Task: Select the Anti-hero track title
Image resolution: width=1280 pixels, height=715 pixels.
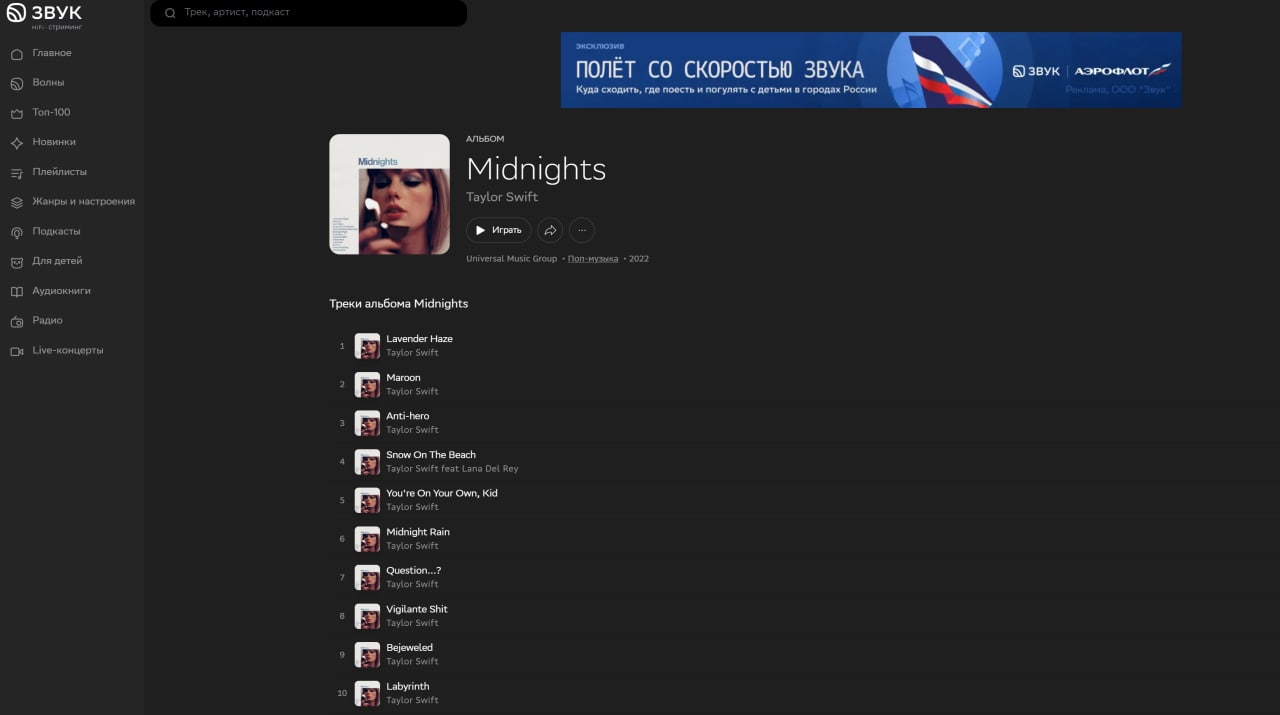Action: point(407,416)
